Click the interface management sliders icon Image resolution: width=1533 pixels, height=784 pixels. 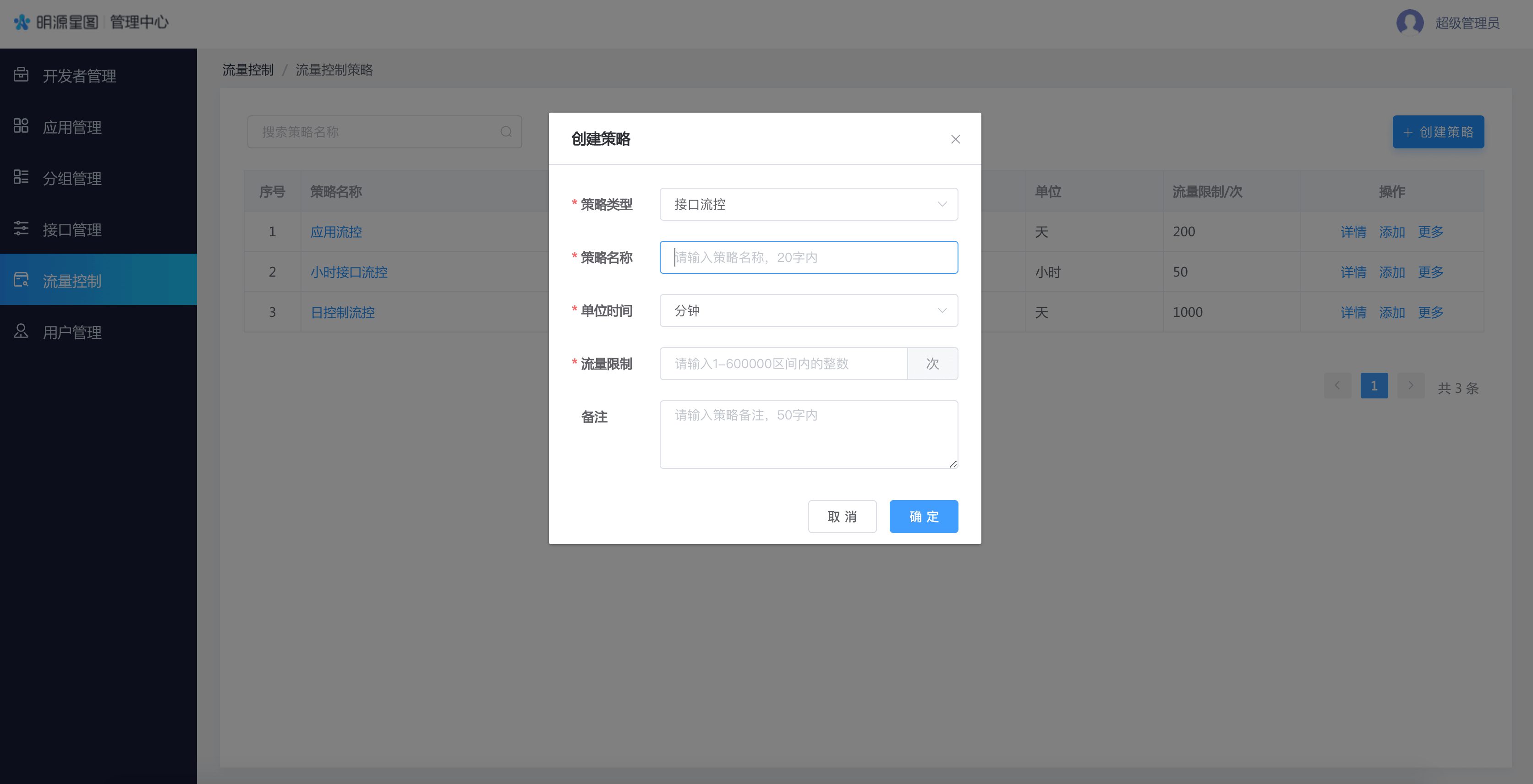21,229
